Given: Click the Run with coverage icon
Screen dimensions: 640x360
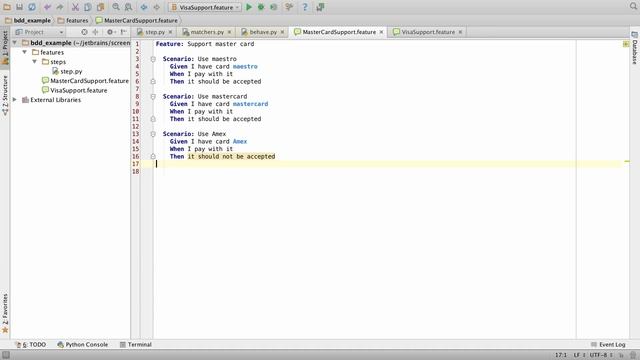Looking at the screenshot, I should pos(273,7).
